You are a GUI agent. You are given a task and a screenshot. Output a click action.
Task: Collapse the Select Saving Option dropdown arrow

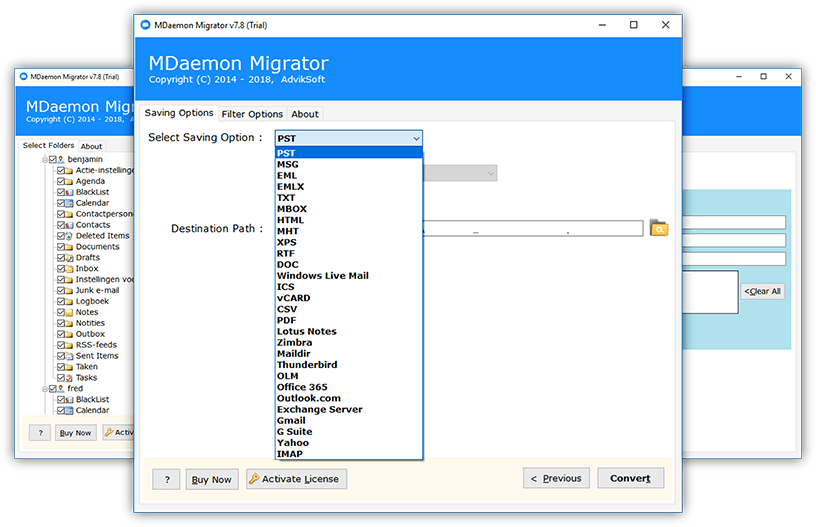point(416,138)
